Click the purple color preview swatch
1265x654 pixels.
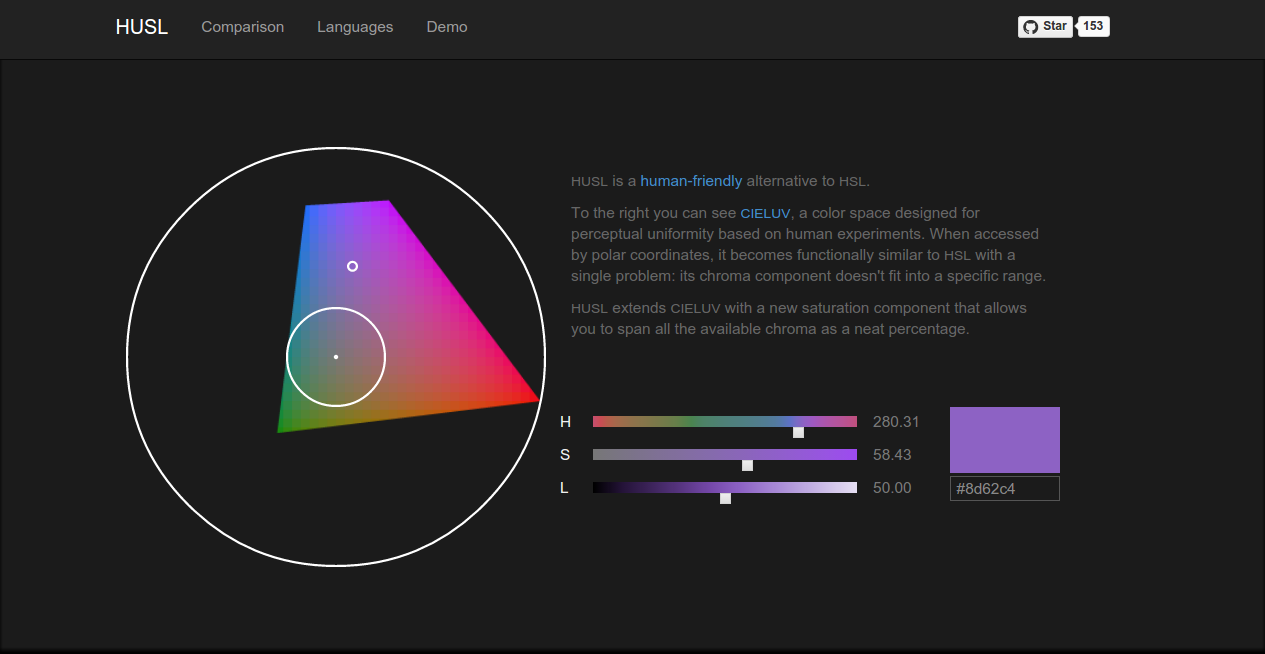tap(1004, 439)
